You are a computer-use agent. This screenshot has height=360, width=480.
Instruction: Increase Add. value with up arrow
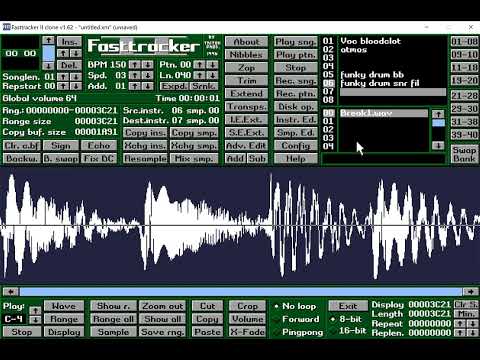134,86
